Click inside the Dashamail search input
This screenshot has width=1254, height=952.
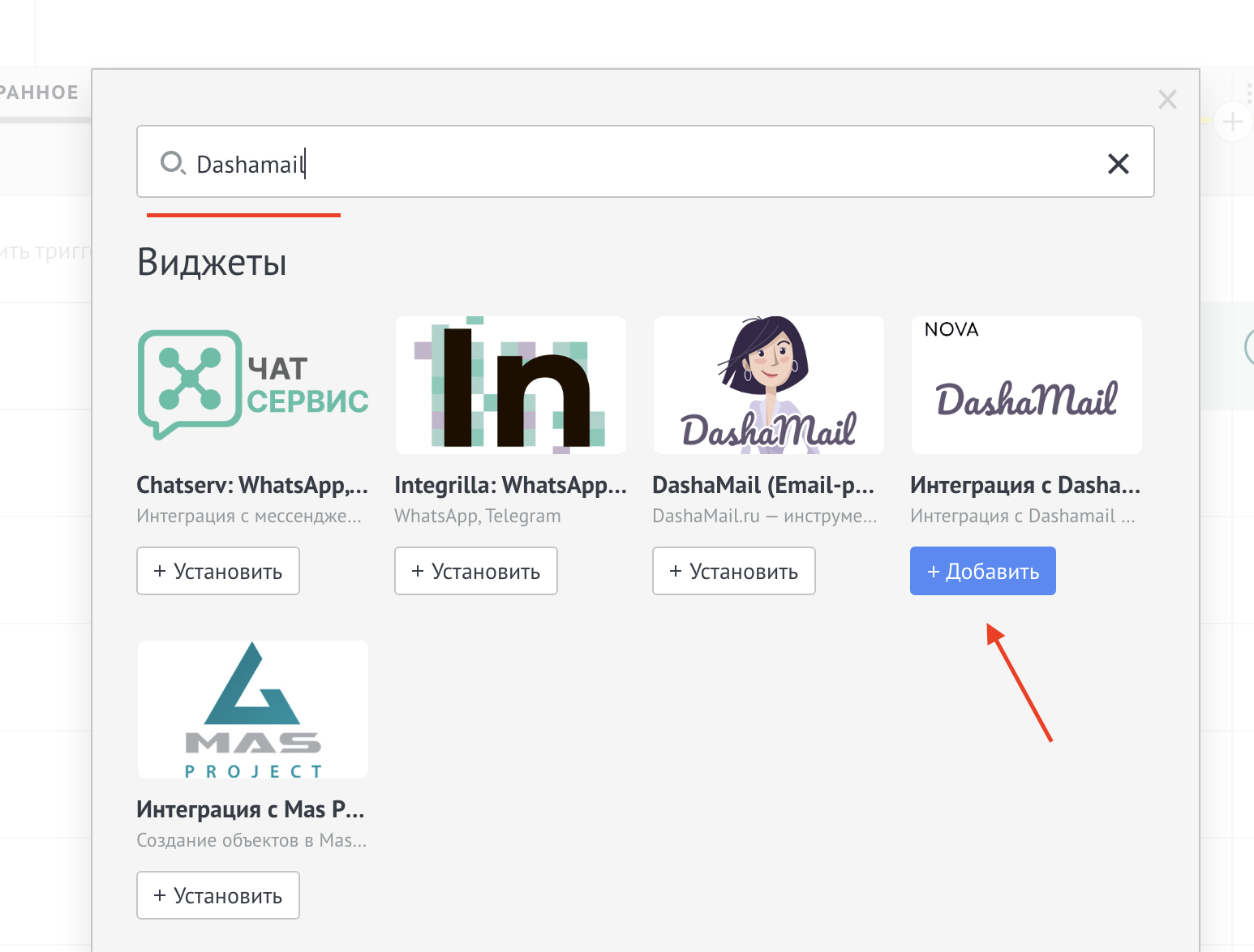[633, 164]
